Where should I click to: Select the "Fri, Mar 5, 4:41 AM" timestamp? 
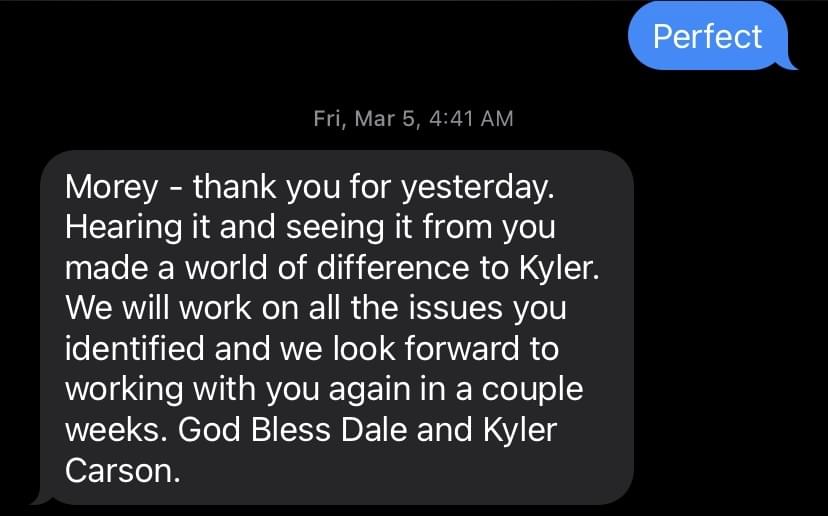(x=413, y=118)
